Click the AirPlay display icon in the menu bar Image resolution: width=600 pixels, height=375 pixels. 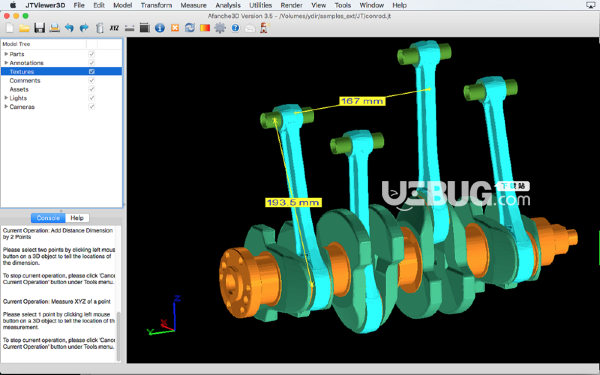tap(590, 5)
